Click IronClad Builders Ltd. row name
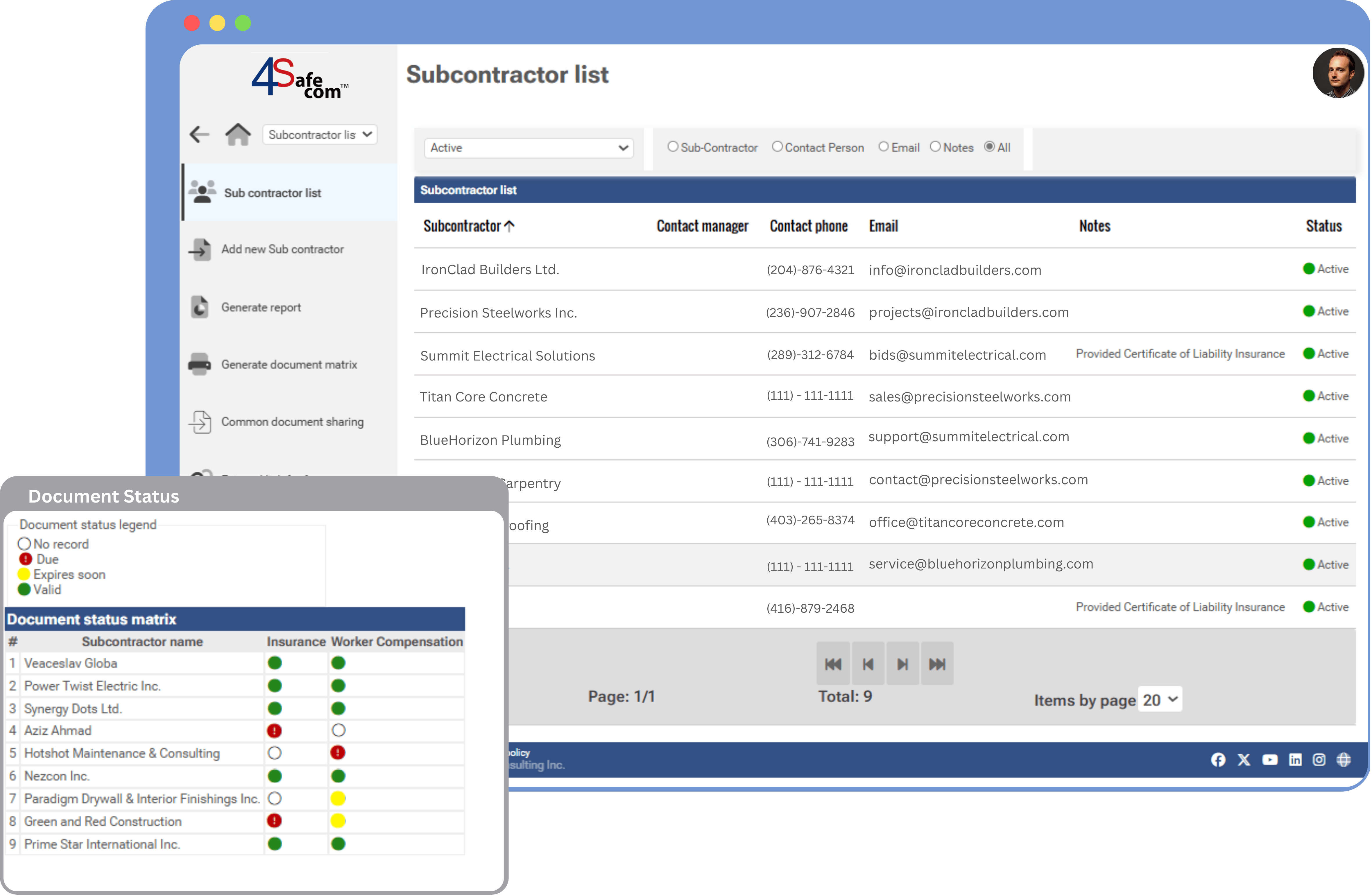1372x895 pixels. click(490, 270)
